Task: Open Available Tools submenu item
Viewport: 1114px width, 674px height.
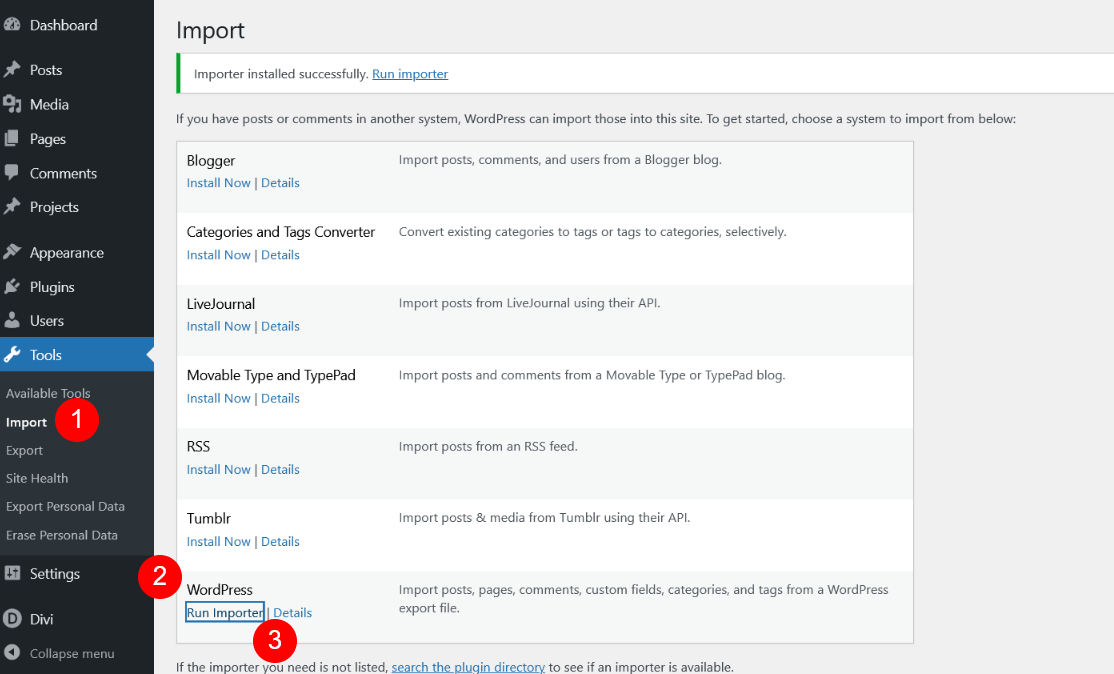Action: pyautogui.click(x=48, y=393)
